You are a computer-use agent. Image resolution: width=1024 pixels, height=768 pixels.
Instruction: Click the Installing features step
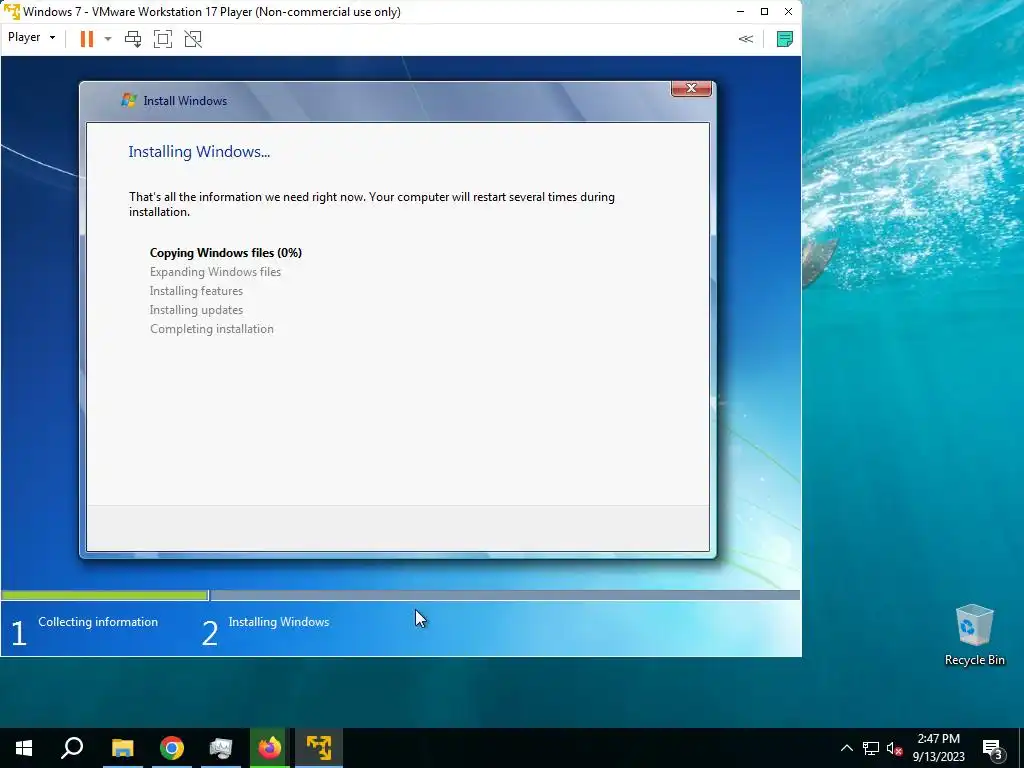pyautogui.click(x=196, y=291)
